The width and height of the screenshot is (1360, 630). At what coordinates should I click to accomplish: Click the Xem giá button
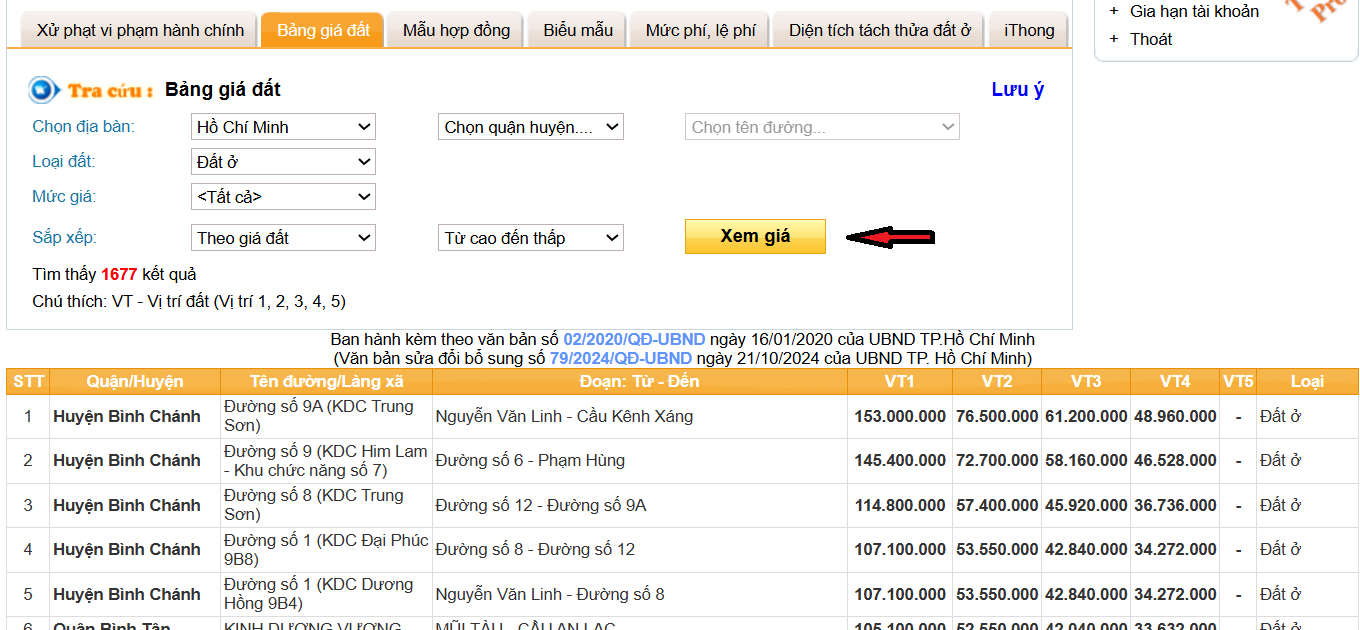(x=755, y=236)
